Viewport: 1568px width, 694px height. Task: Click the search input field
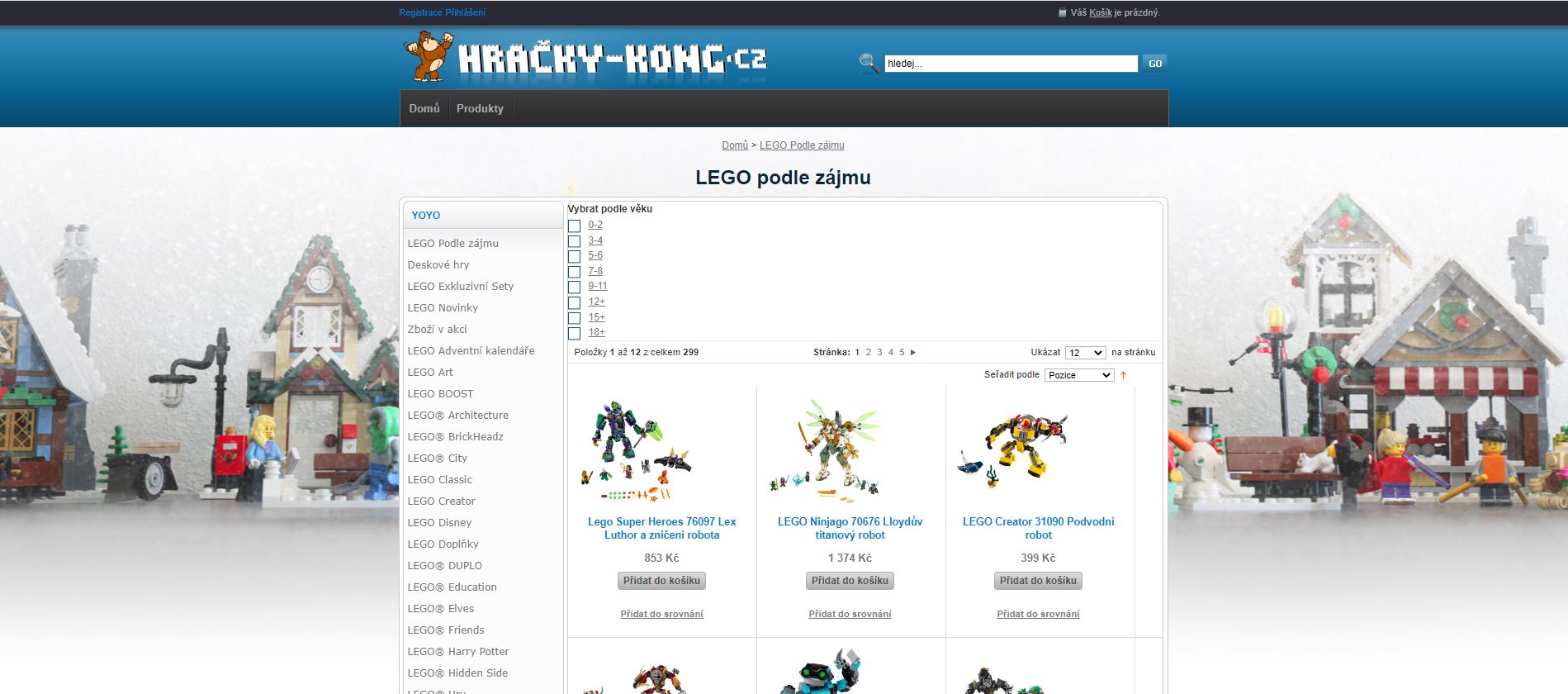pos(1011,64)
